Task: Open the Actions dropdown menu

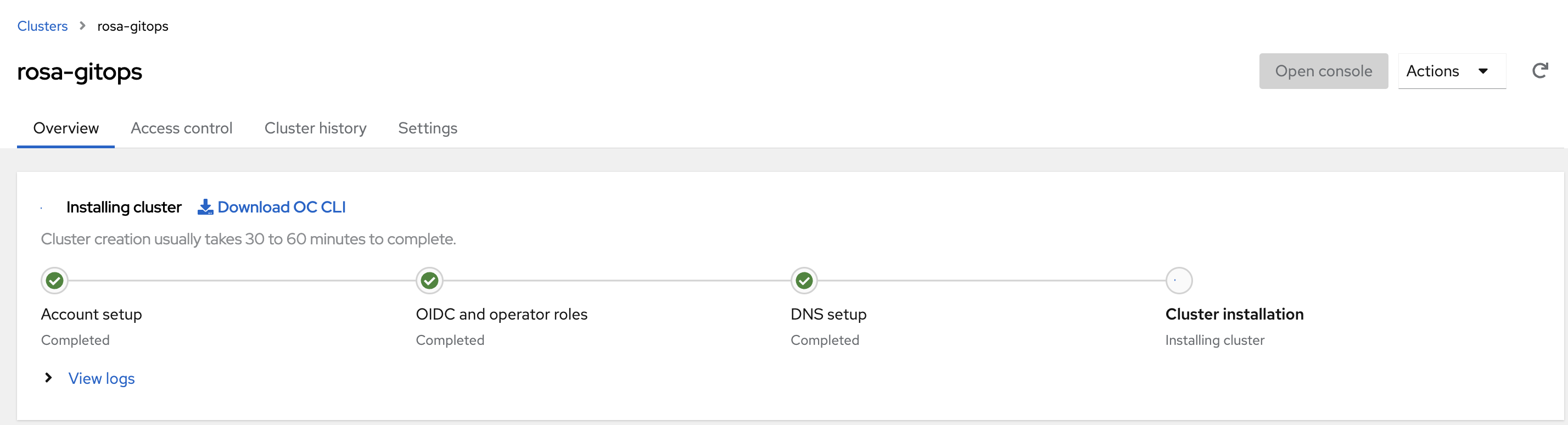Action: (x=1452, y=71)
